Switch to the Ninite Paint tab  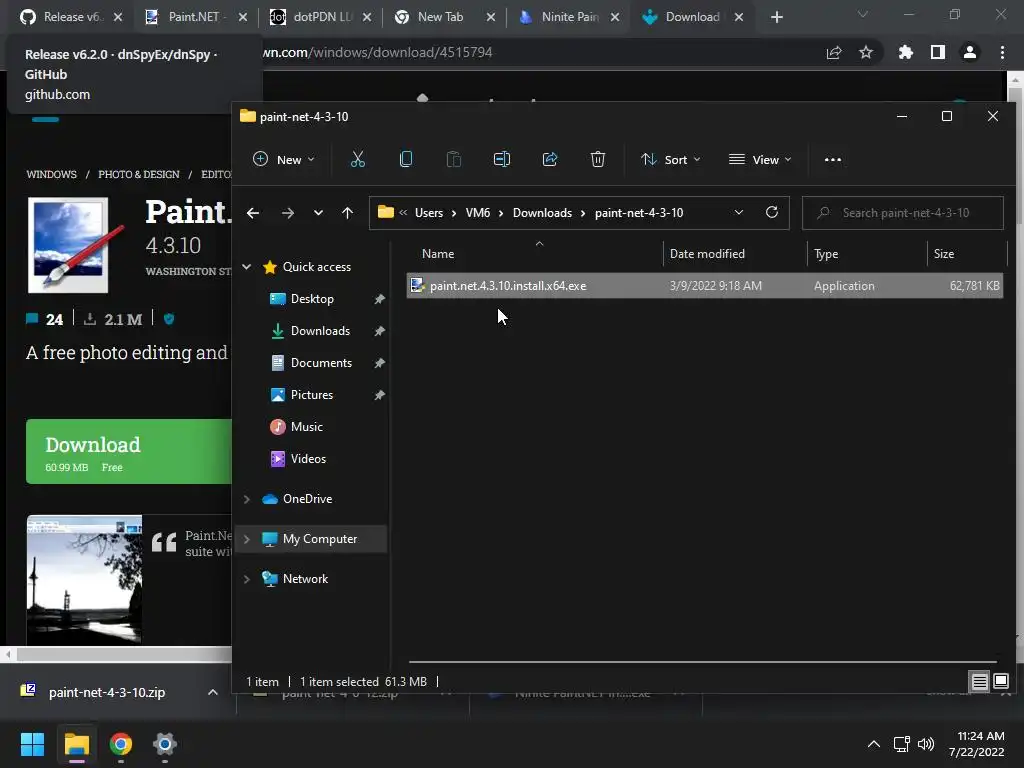tap(568, 17)
